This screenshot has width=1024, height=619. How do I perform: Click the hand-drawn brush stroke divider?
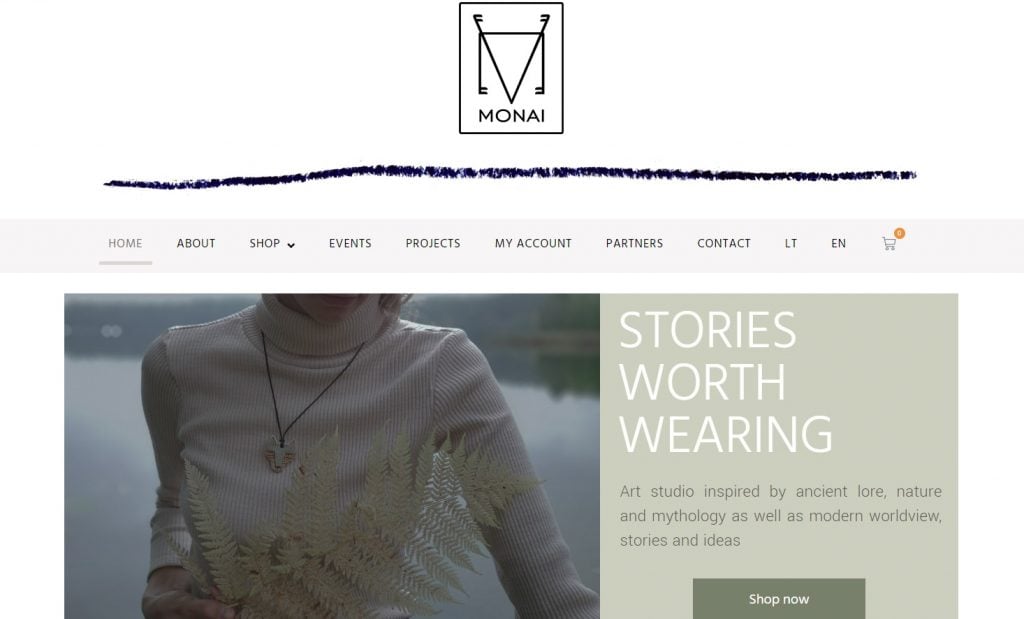click(x=510, y=176)
